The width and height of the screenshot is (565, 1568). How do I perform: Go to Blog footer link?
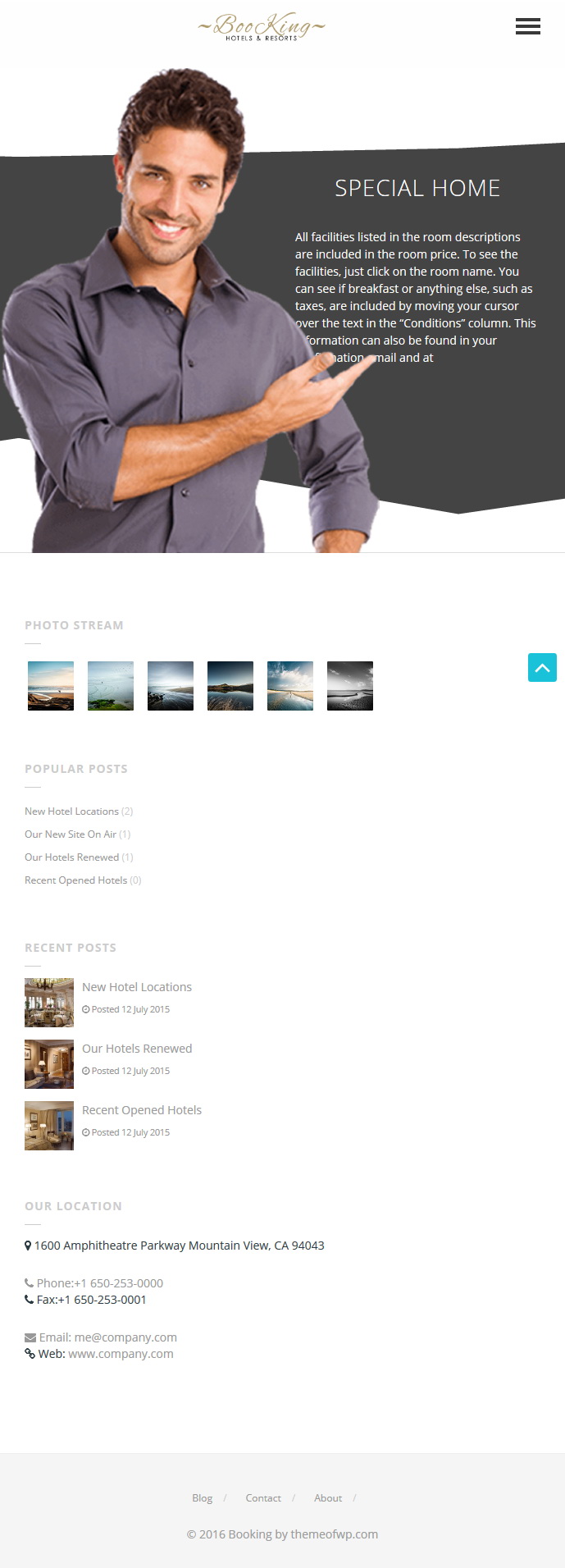coord(202,1498)
